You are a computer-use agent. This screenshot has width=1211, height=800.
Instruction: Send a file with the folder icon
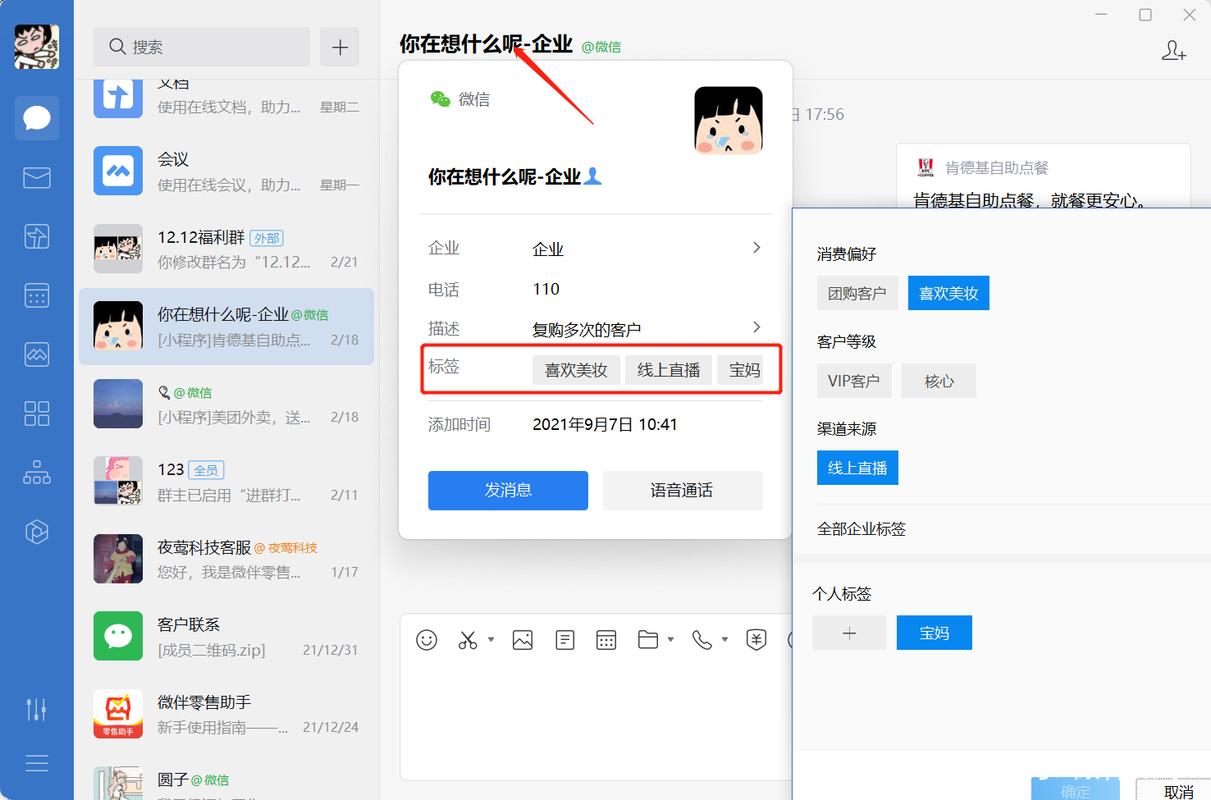tap(648, 640)
